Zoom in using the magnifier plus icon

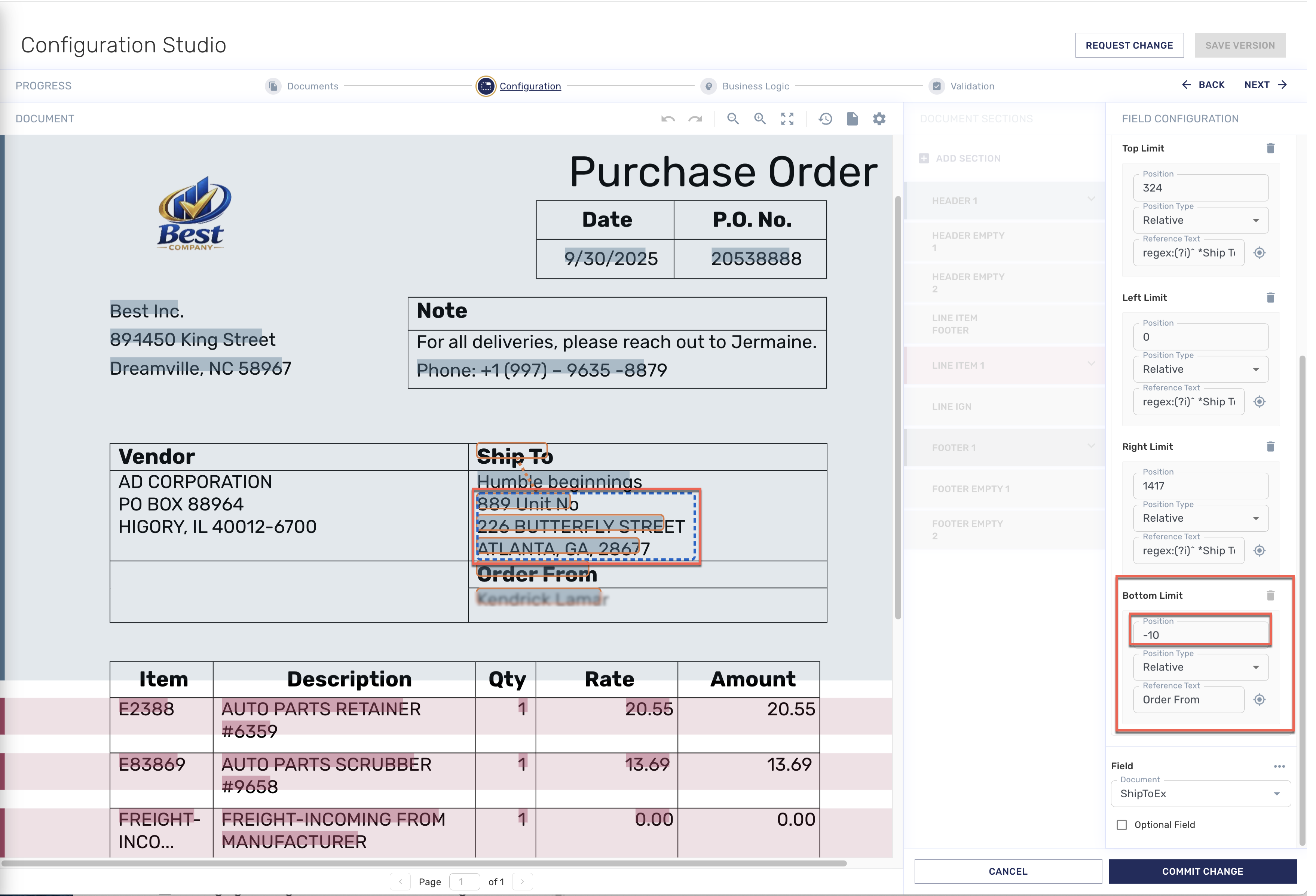coord(760,119)
